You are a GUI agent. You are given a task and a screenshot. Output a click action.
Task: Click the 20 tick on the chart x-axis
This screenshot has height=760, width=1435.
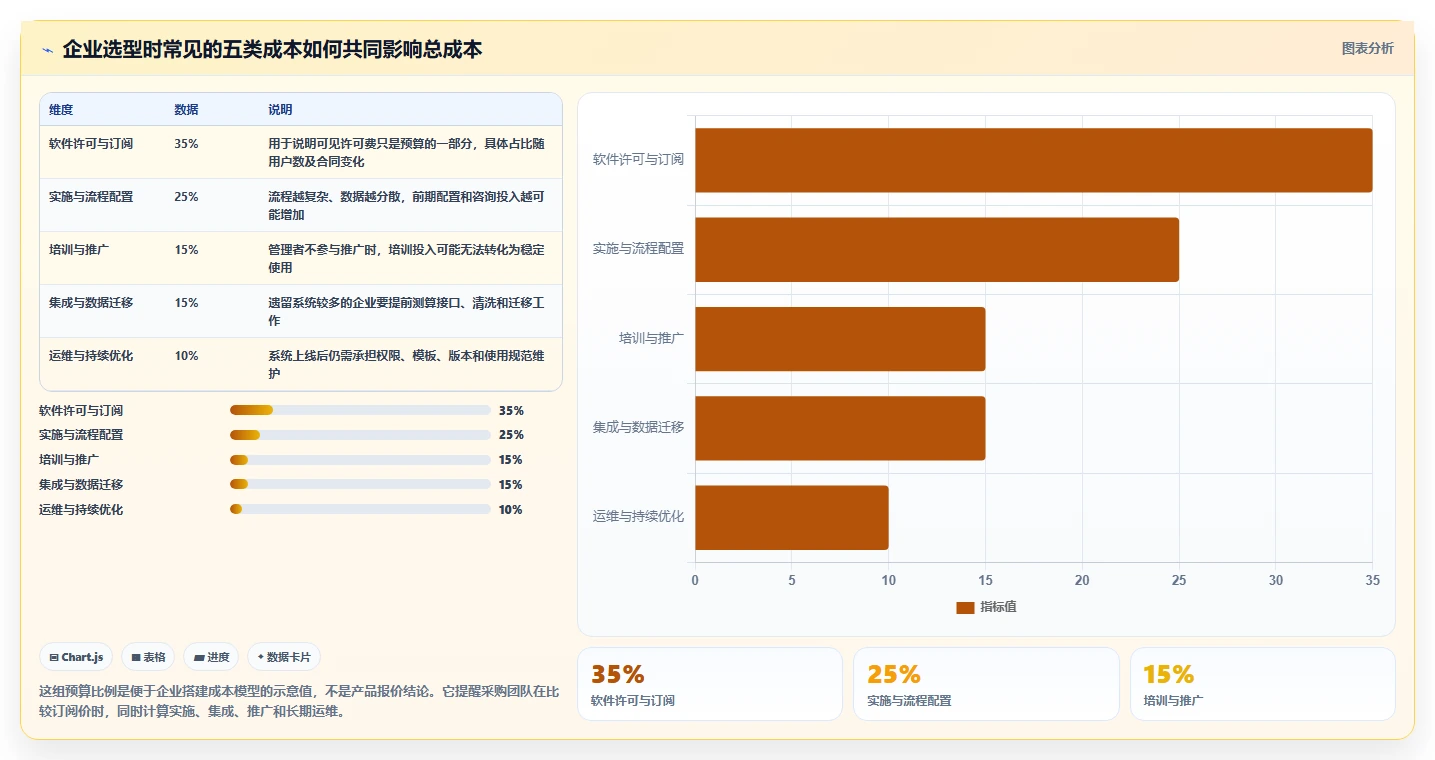coord(1082,581)
